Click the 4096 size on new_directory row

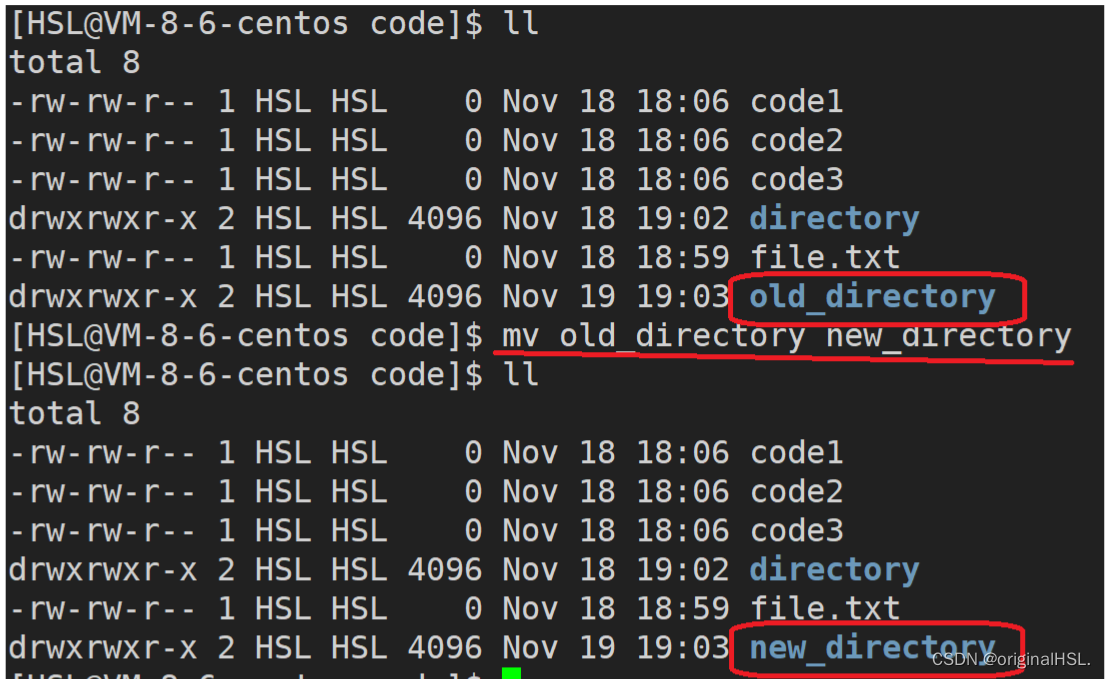[x=444, y=647]
